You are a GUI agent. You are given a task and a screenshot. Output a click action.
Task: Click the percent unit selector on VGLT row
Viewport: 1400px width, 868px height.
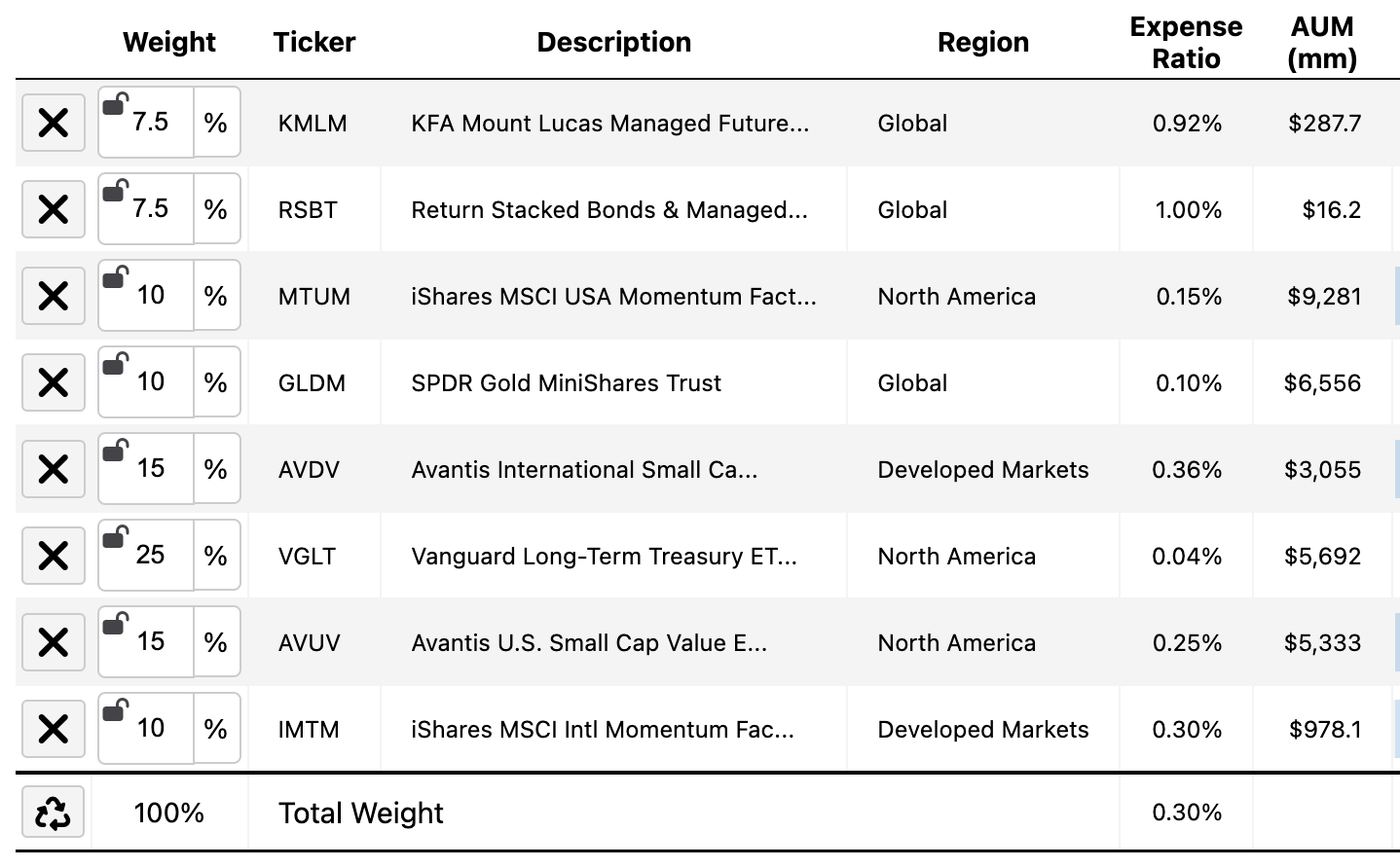point(216,556)
